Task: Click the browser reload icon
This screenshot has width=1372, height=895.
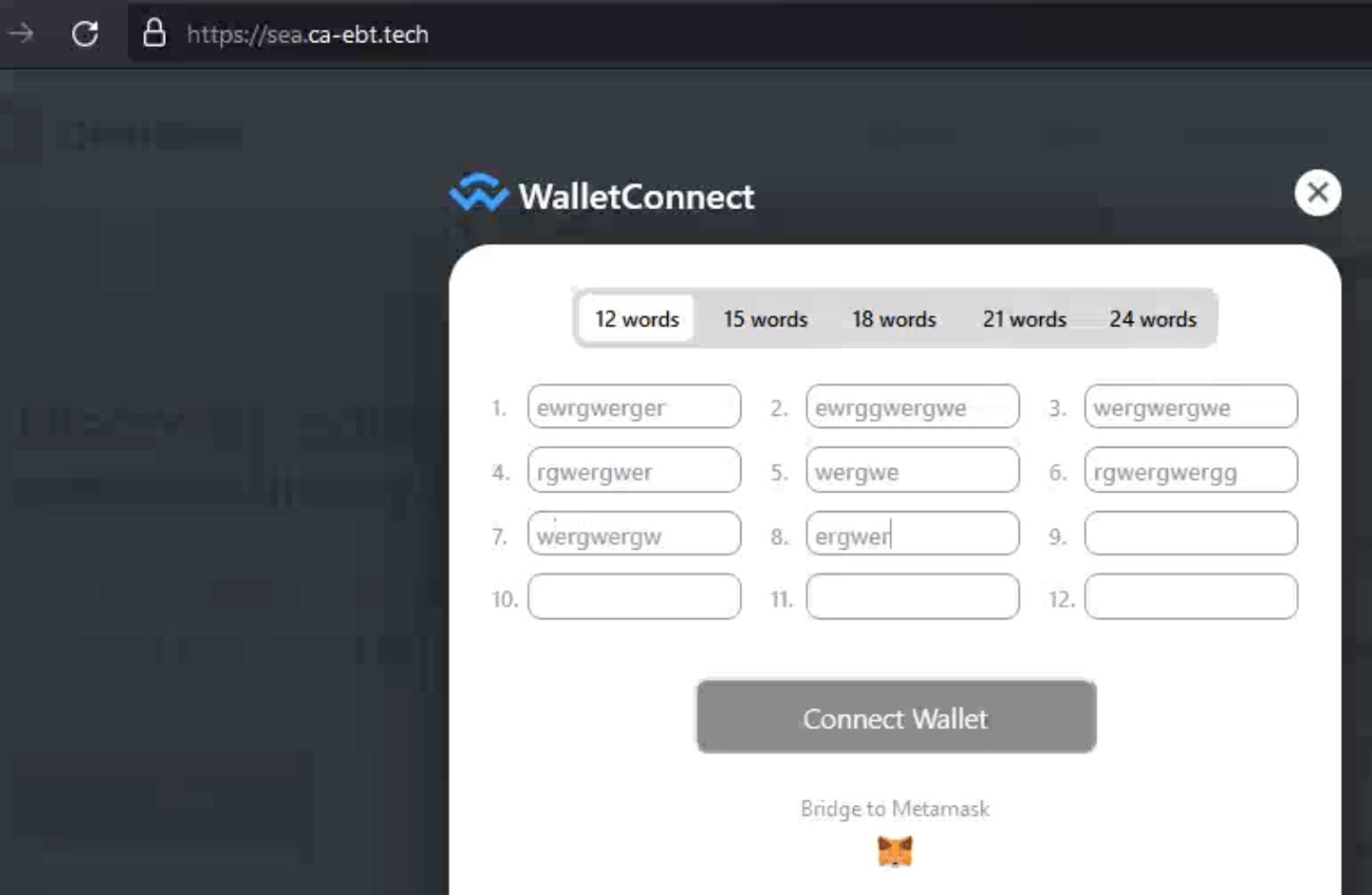Action: [x=85, y=34]
